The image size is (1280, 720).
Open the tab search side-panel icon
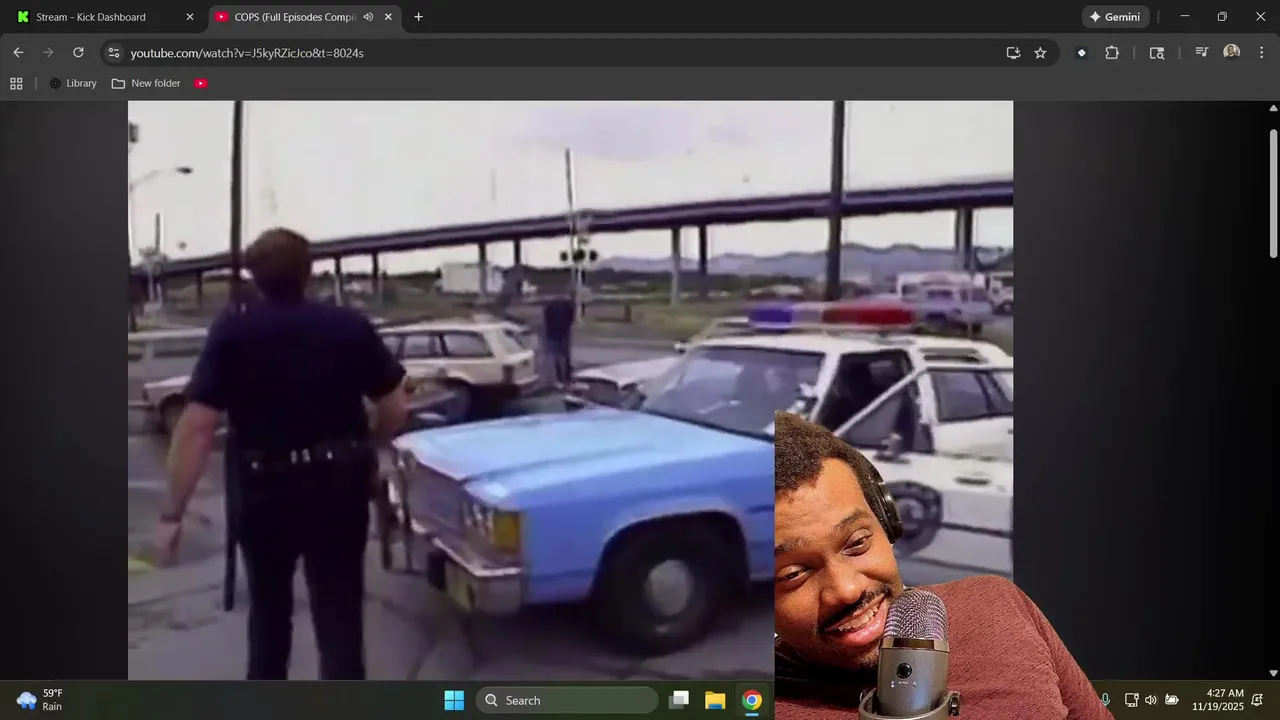tap(1157, 53)
